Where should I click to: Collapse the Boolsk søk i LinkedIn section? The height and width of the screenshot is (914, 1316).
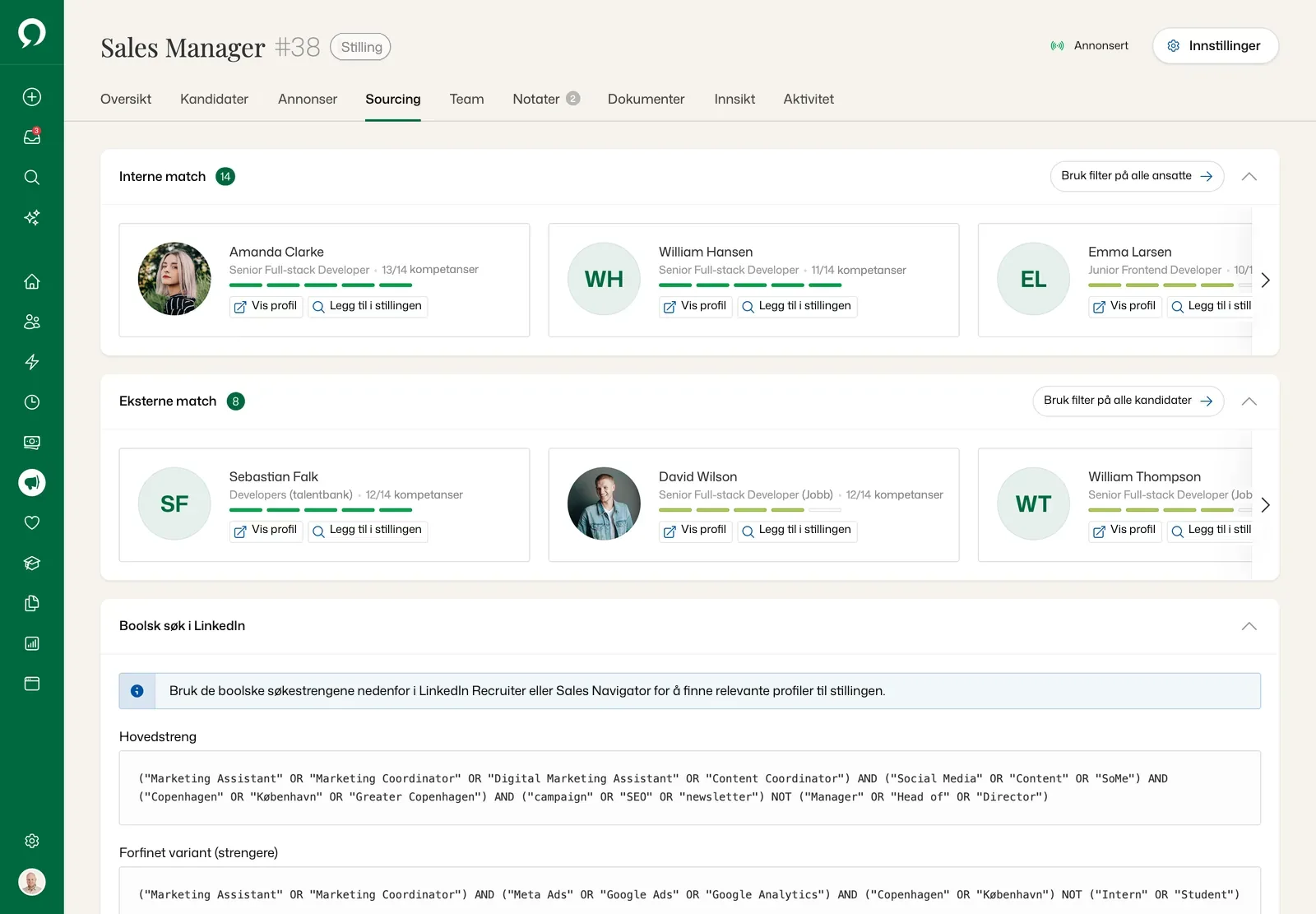1249,626
